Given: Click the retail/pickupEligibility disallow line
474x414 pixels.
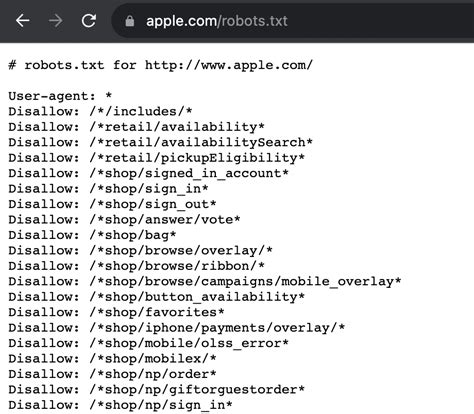Looking at the screenshot, I should [156, 158].
